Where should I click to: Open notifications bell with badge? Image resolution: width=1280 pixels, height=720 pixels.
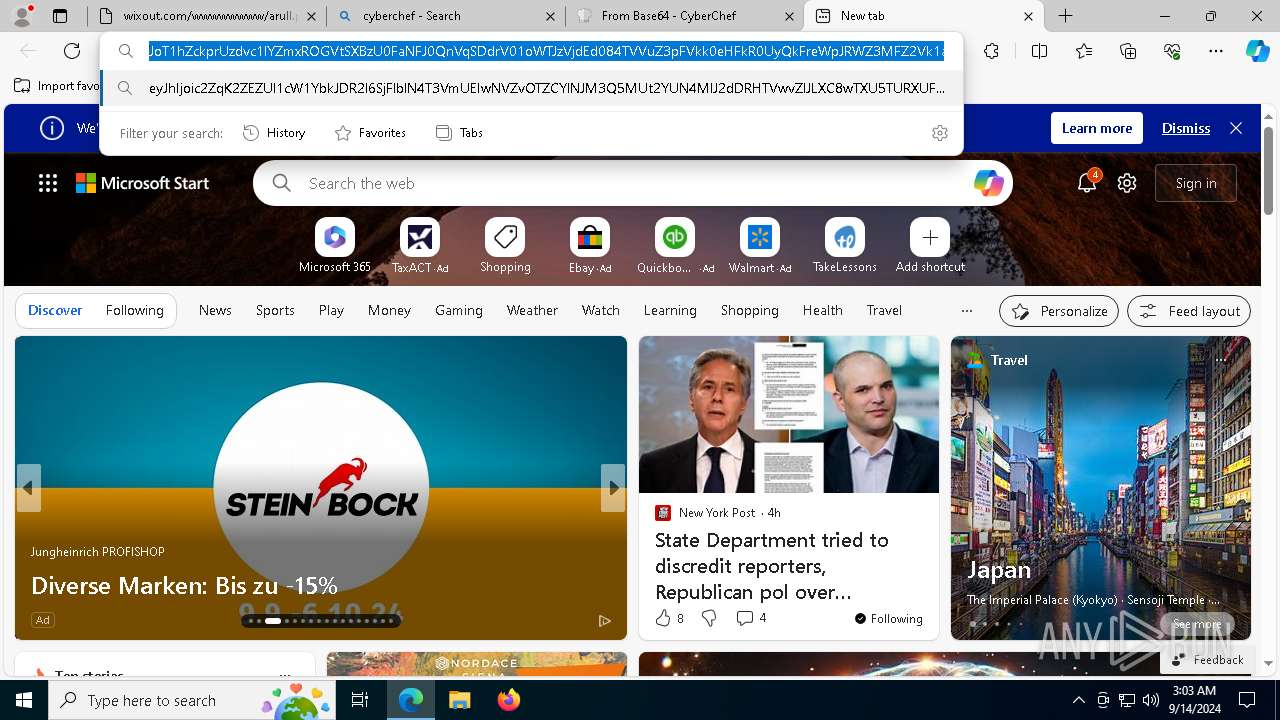click(x=1087, y=182)
